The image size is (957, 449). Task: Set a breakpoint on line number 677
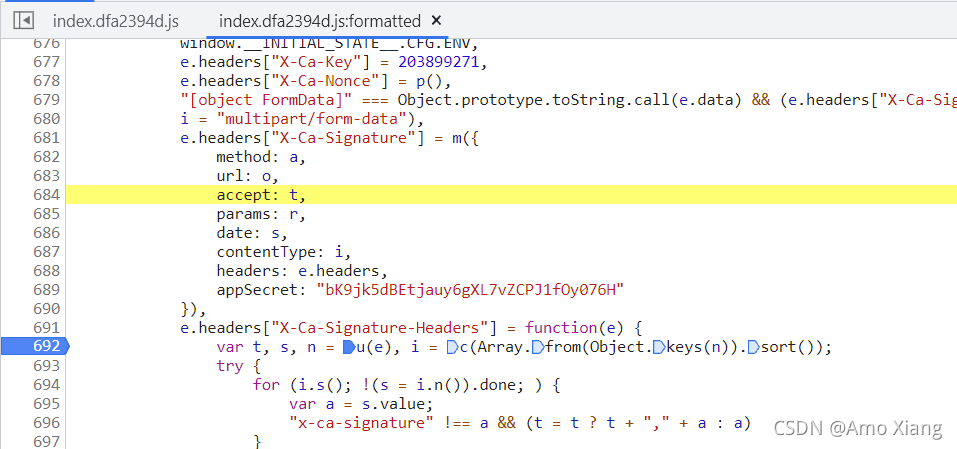(47, 62)
